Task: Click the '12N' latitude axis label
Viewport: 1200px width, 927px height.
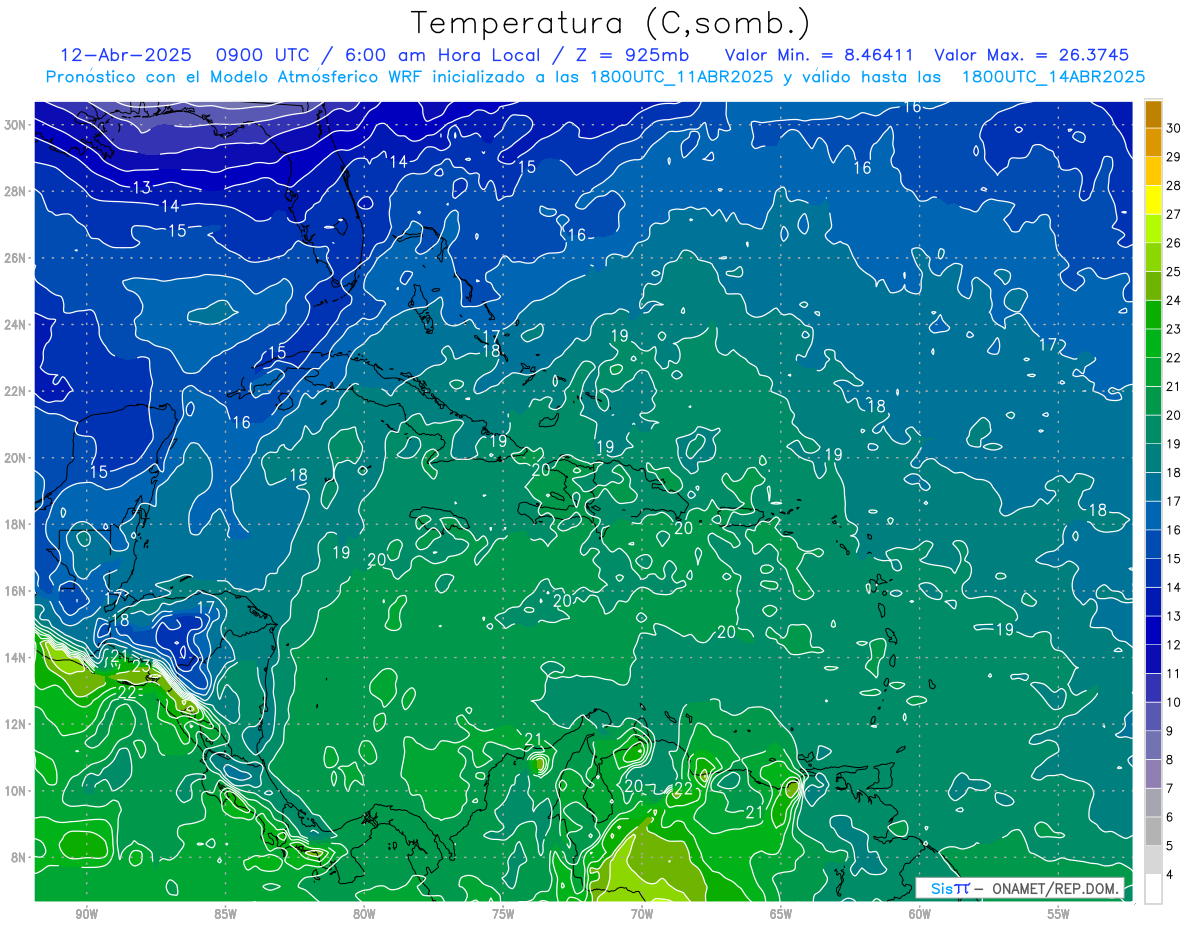Action: click(x=16, y=724)
